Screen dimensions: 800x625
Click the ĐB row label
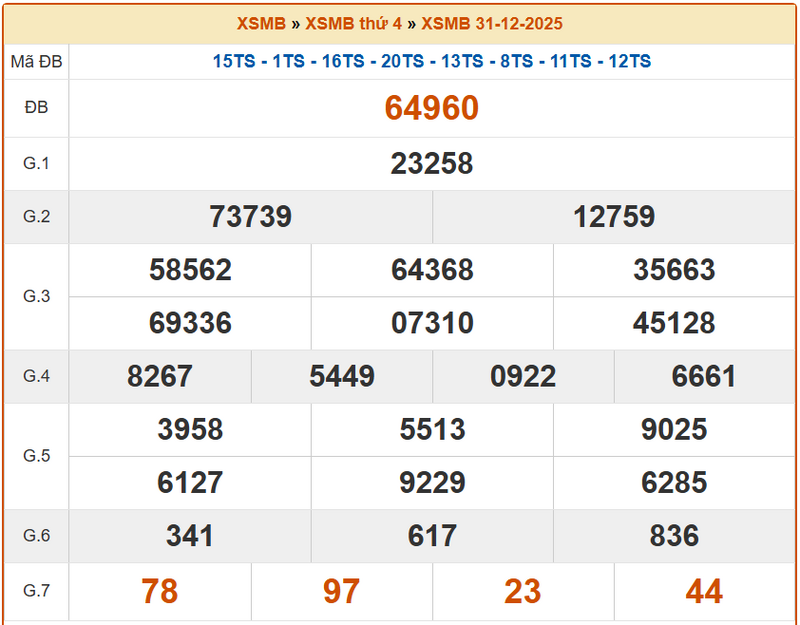coord(36,108)
